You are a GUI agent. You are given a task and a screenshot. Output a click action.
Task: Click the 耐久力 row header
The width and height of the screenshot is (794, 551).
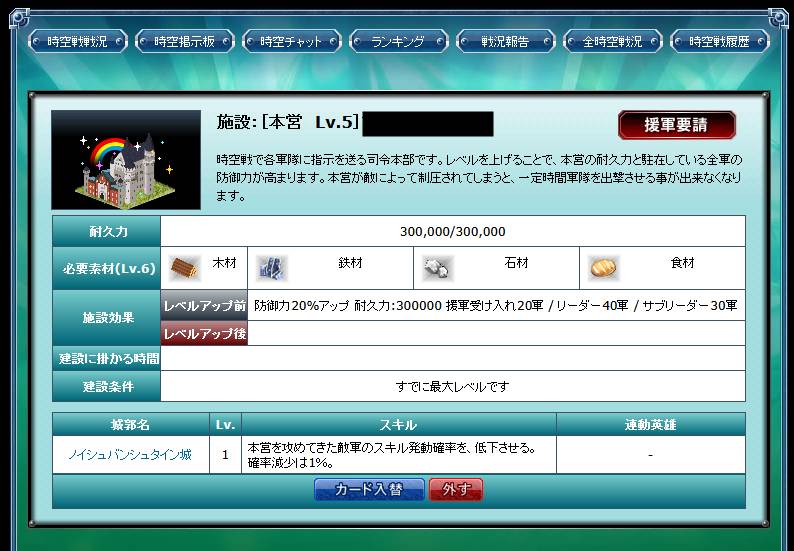107,232
